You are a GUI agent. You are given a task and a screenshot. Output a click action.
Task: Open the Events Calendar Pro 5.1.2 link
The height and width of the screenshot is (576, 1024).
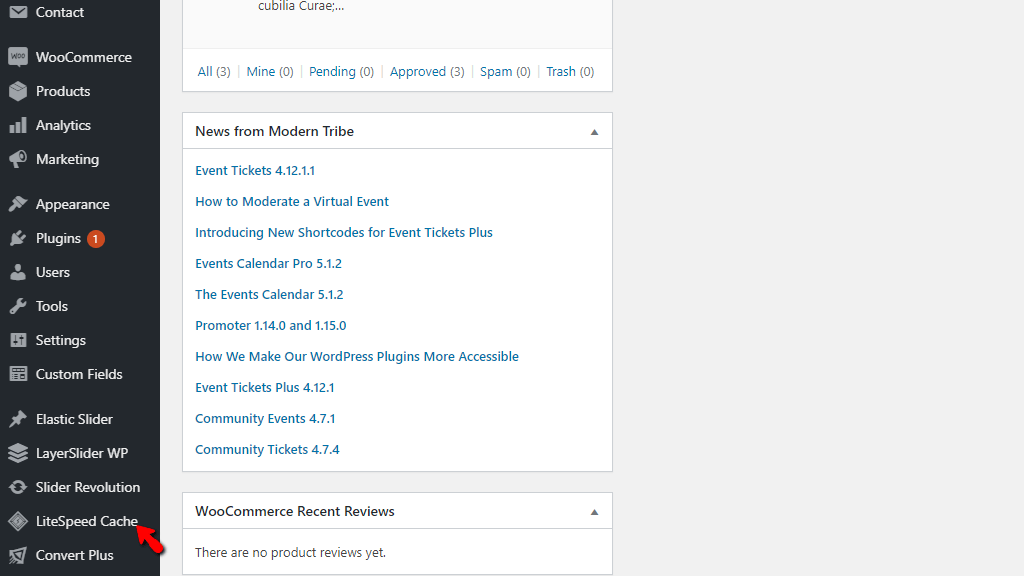tap(268, 263)
